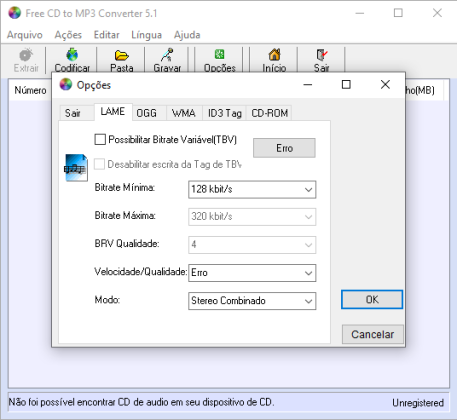Screen dimensions: 457x420
Task: Click the Erro button in LAME tab
Action: coord(284,148)
